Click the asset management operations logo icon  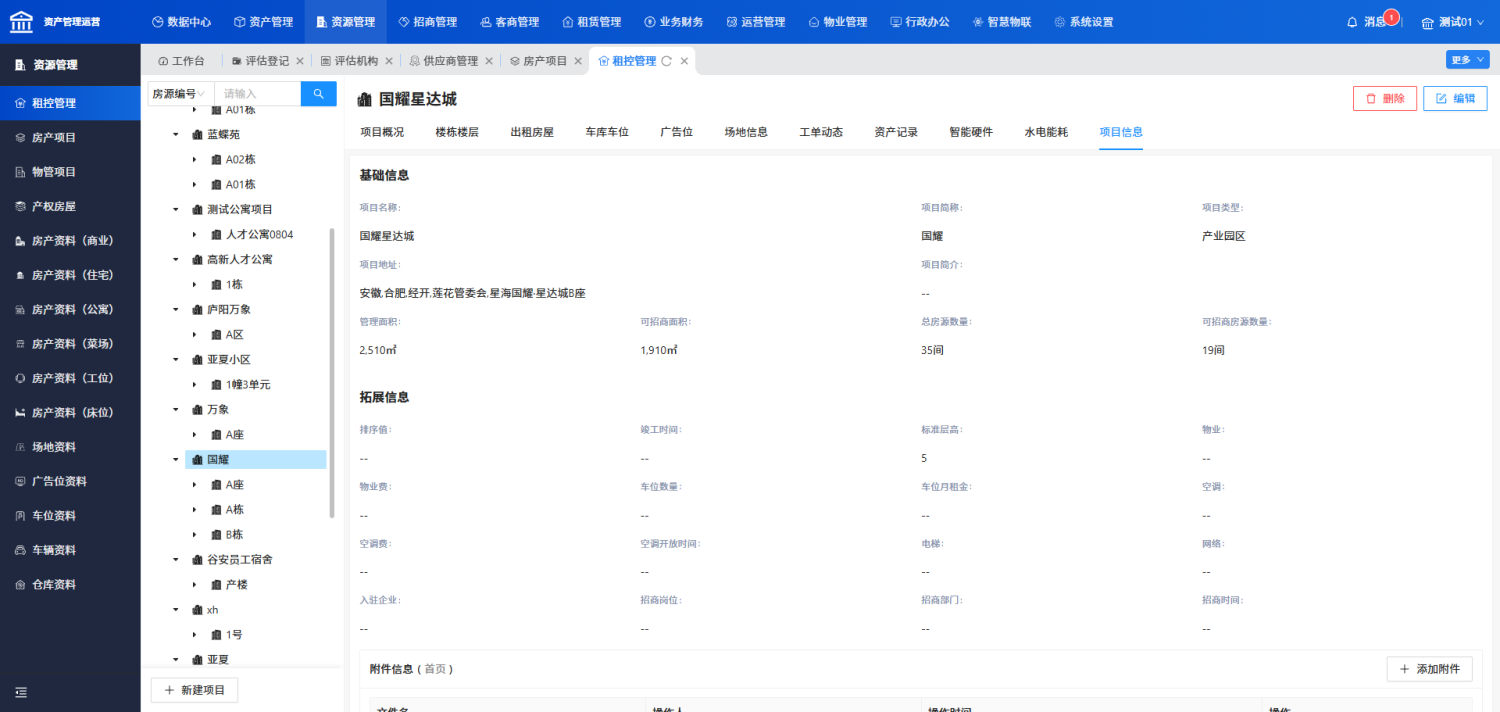(20, 21)
